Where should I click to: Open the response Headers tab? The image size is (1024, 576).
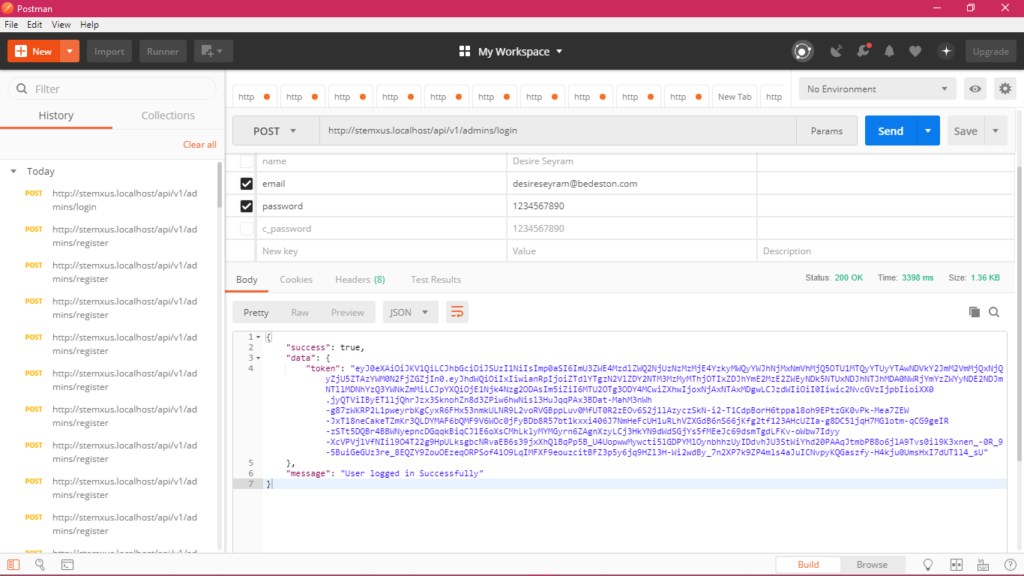click(x=358, y=280)
